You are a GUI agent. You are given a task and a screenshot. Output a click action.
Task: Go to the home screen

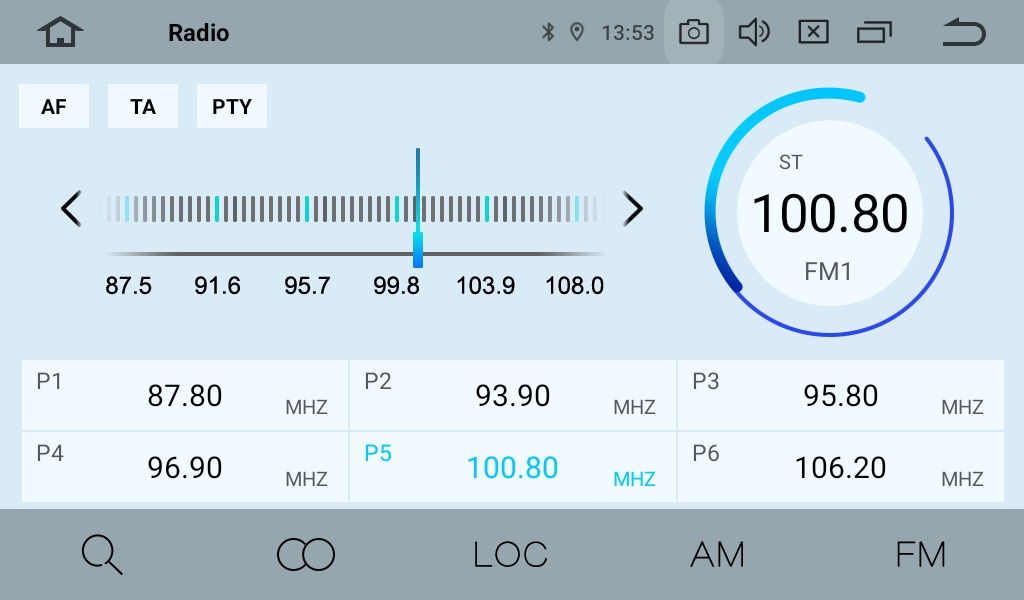(61, 33)
